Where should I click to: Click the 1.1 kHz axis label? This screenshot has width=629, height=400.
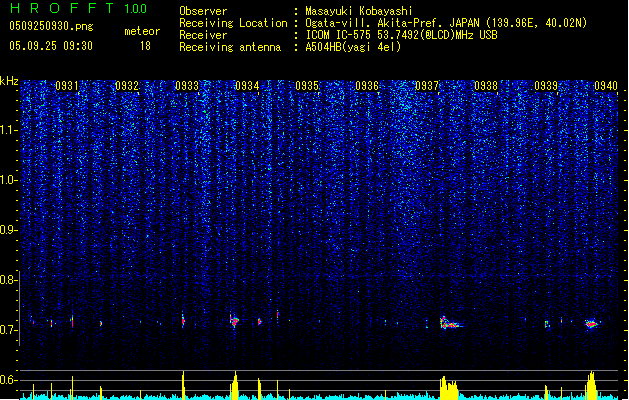pos(9,130)
